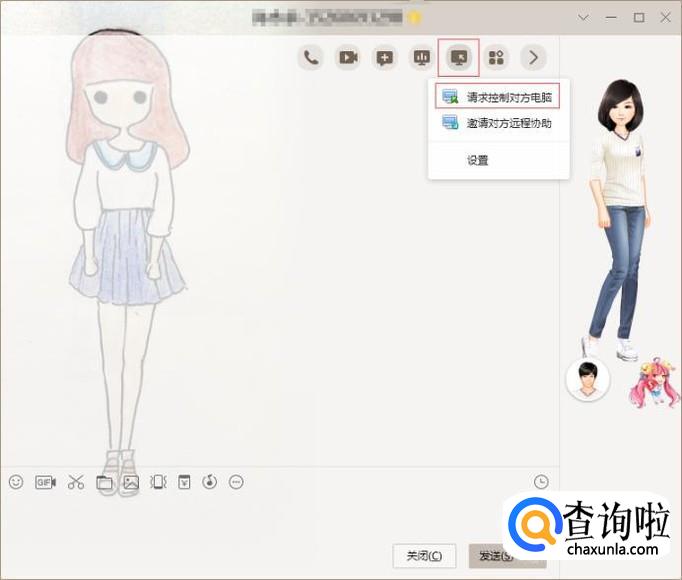The height and width of the screenshot is (580, 682).
Task: Click the more options ellipsis icon
Action: click(236, 482)
